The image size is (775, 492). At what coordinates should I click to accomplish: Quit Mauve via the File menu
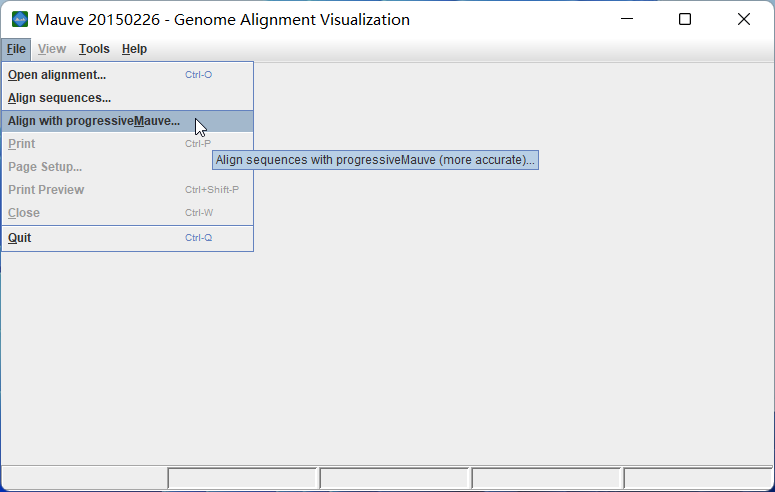pos(20,238)
